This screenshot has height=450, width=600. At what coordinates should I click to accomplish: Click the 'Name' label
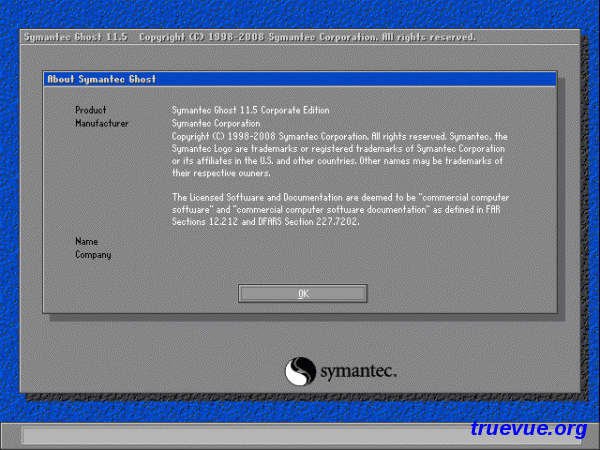pyautogui.click(x=86, y=242)
